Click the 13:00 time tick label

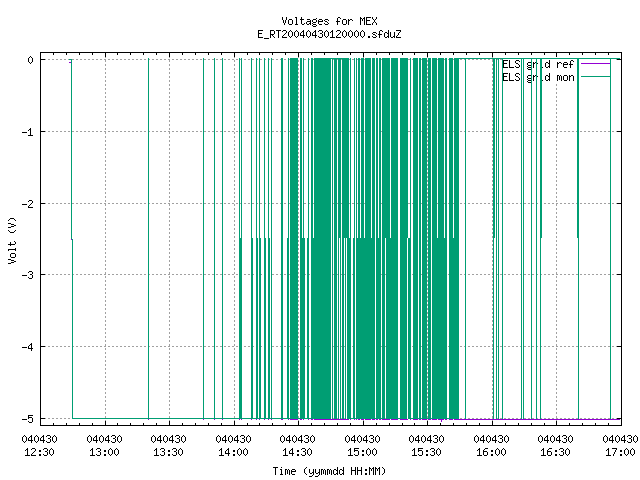104,452
